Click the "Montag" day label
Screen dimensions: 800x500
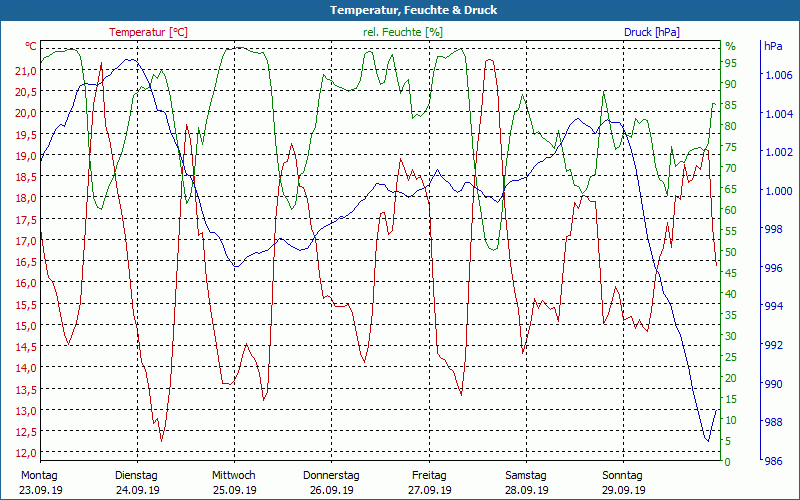pos(39,475)
